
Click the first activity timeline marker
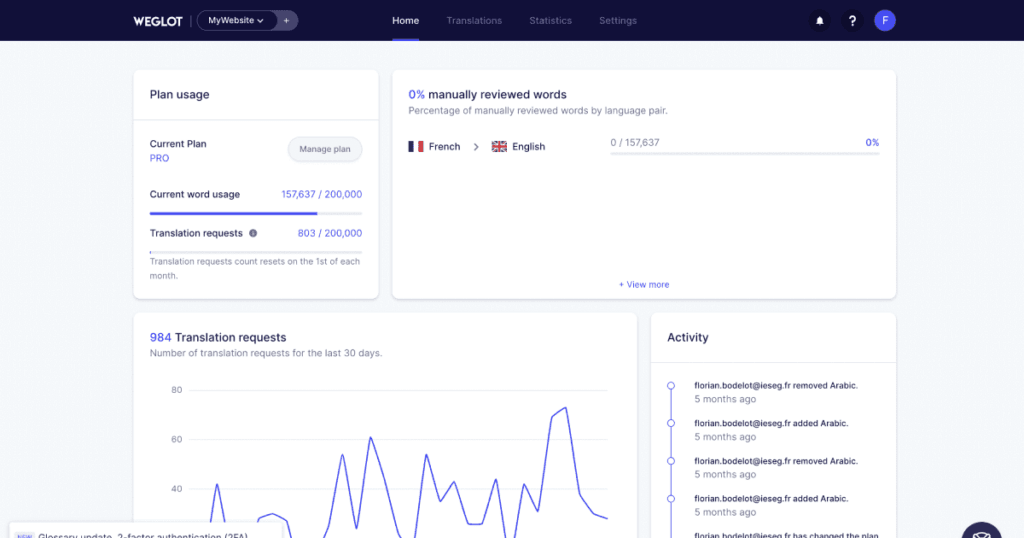click(670, 385)
